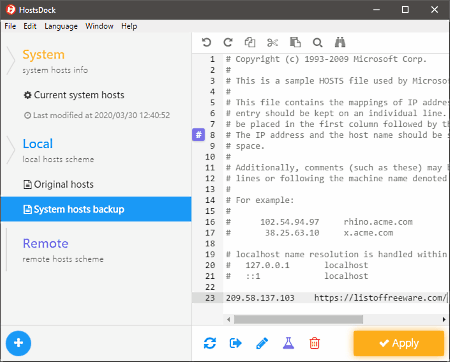Click the blue pencil edit icon
Viewport: 450px width, 362px height.
click(262, 343)
